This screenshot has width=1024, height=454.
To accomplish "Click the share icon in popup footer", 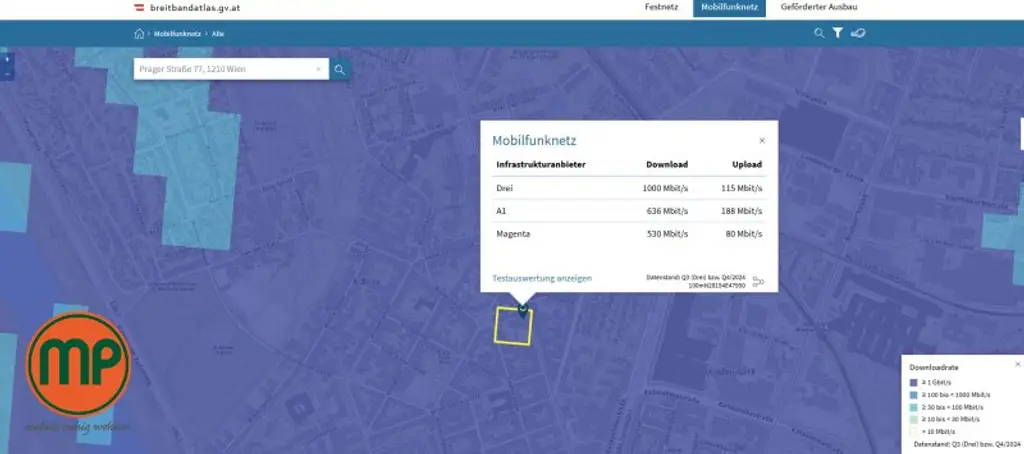I will click(758, 282).
